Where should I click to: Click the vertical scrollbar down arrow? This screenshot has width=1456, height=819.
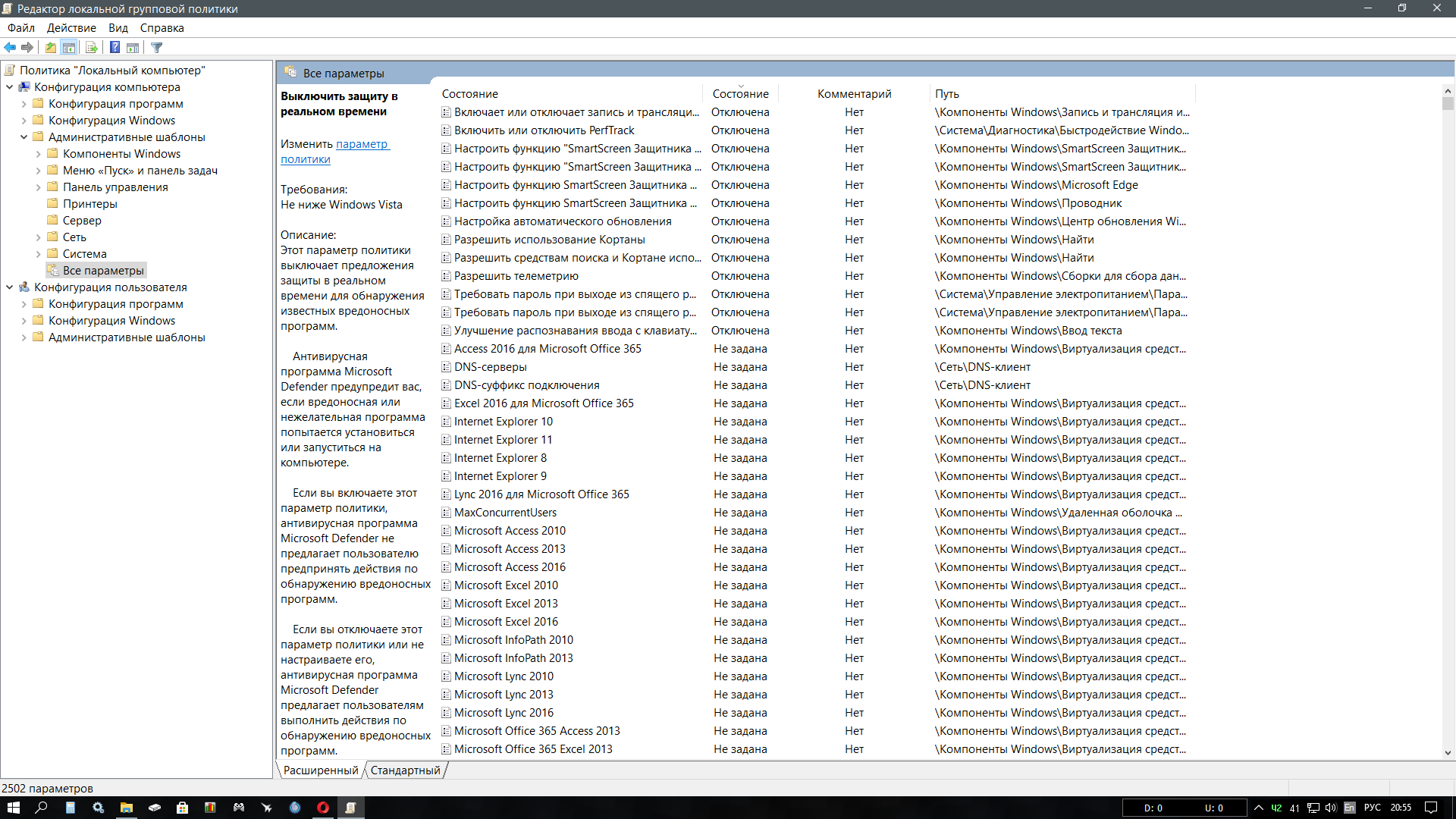coord(1448,753)
